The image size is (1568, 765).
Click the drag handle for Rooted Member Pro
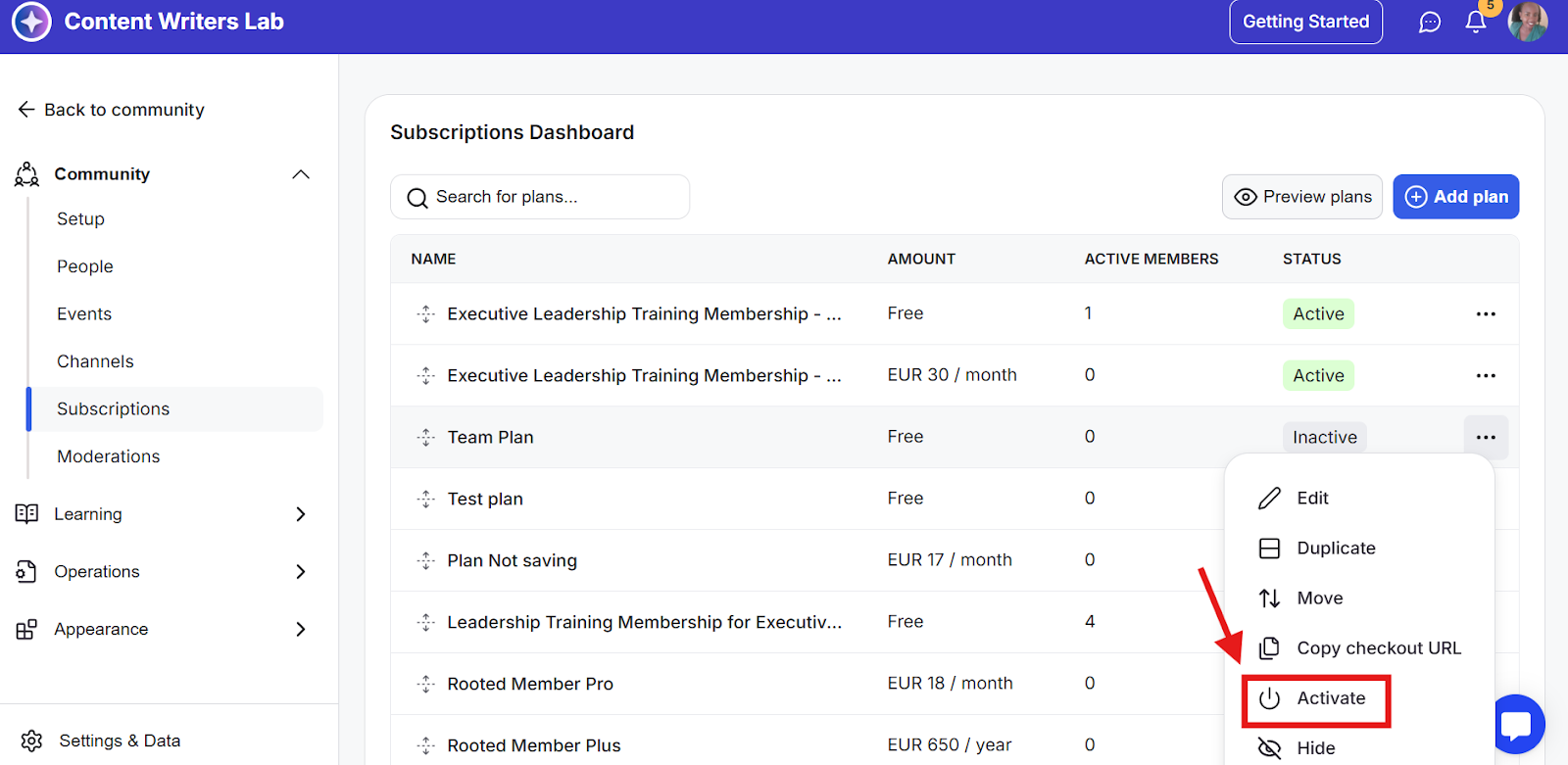[425, 684]
